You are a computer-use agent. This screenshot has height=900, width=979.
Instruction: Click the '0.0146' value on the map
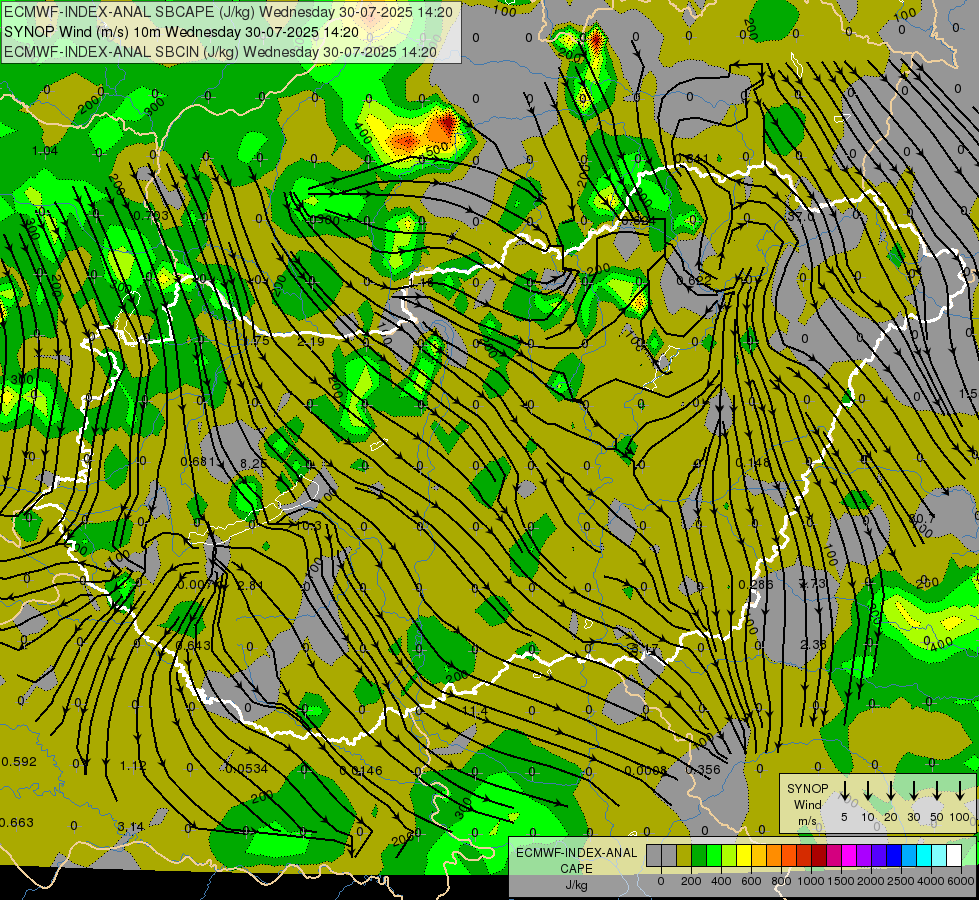pos(361,771)
